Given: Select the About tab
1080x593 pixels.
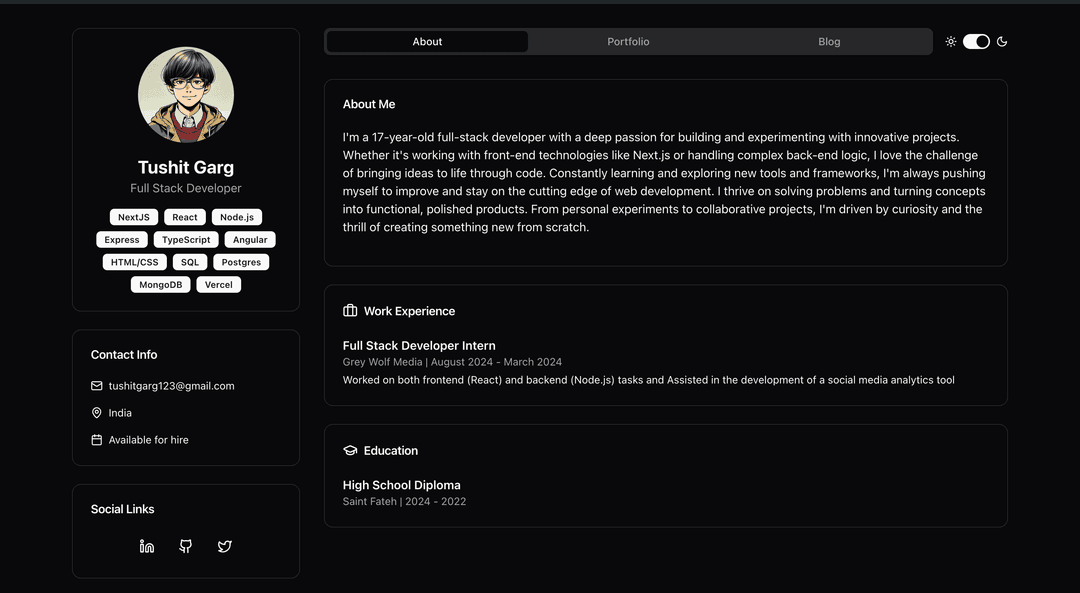Looking at the screenshot, I should 427,42.
